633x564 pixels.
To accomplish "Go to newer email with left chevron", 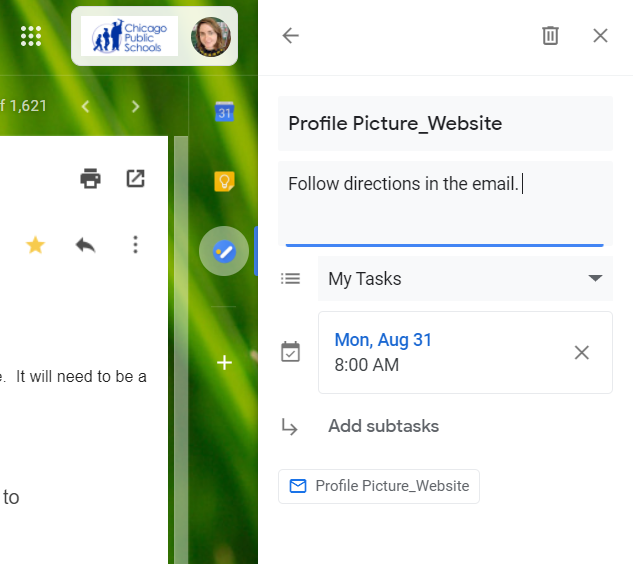I will coord(85,107).
